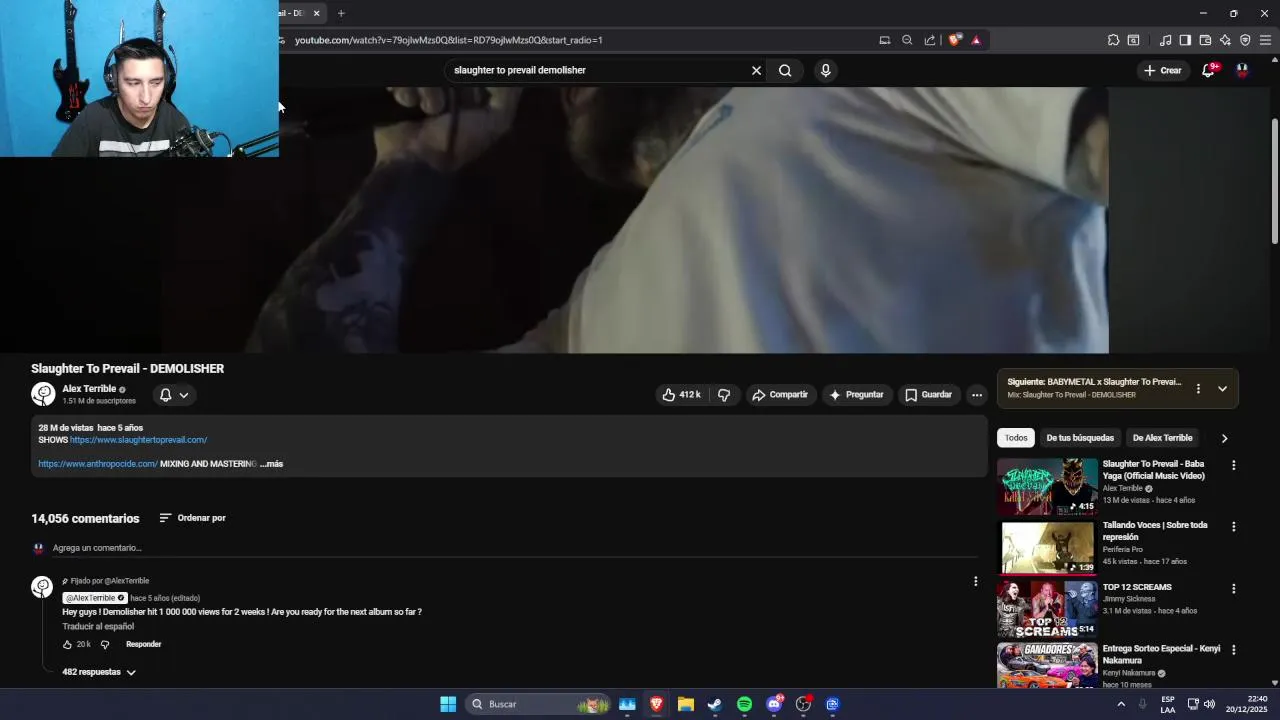Open YouTube notifications bell
Screen dimensions: 1280x720
pos(1208,70)
